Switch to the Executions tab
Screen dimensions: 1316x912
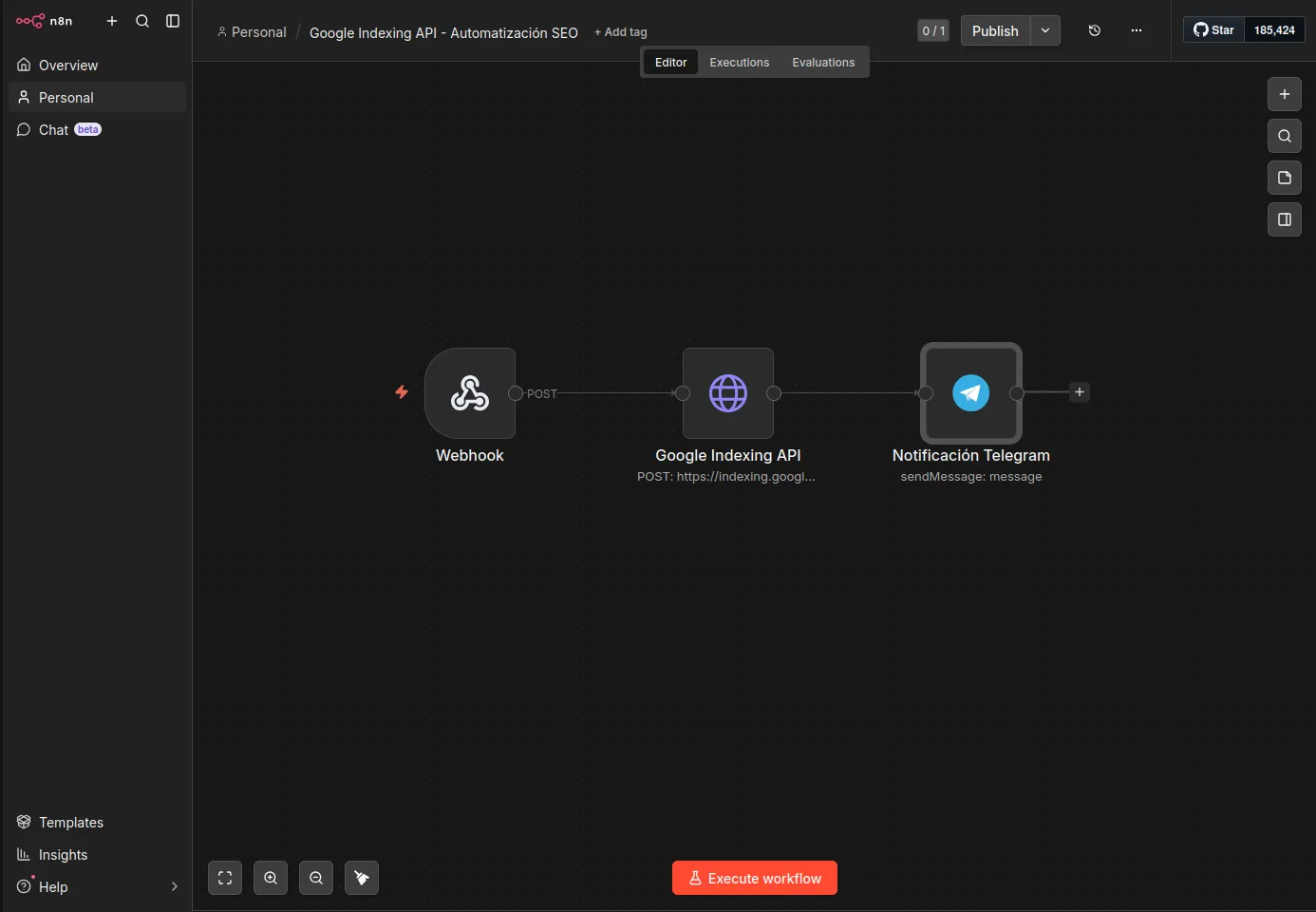pos(740,63)
